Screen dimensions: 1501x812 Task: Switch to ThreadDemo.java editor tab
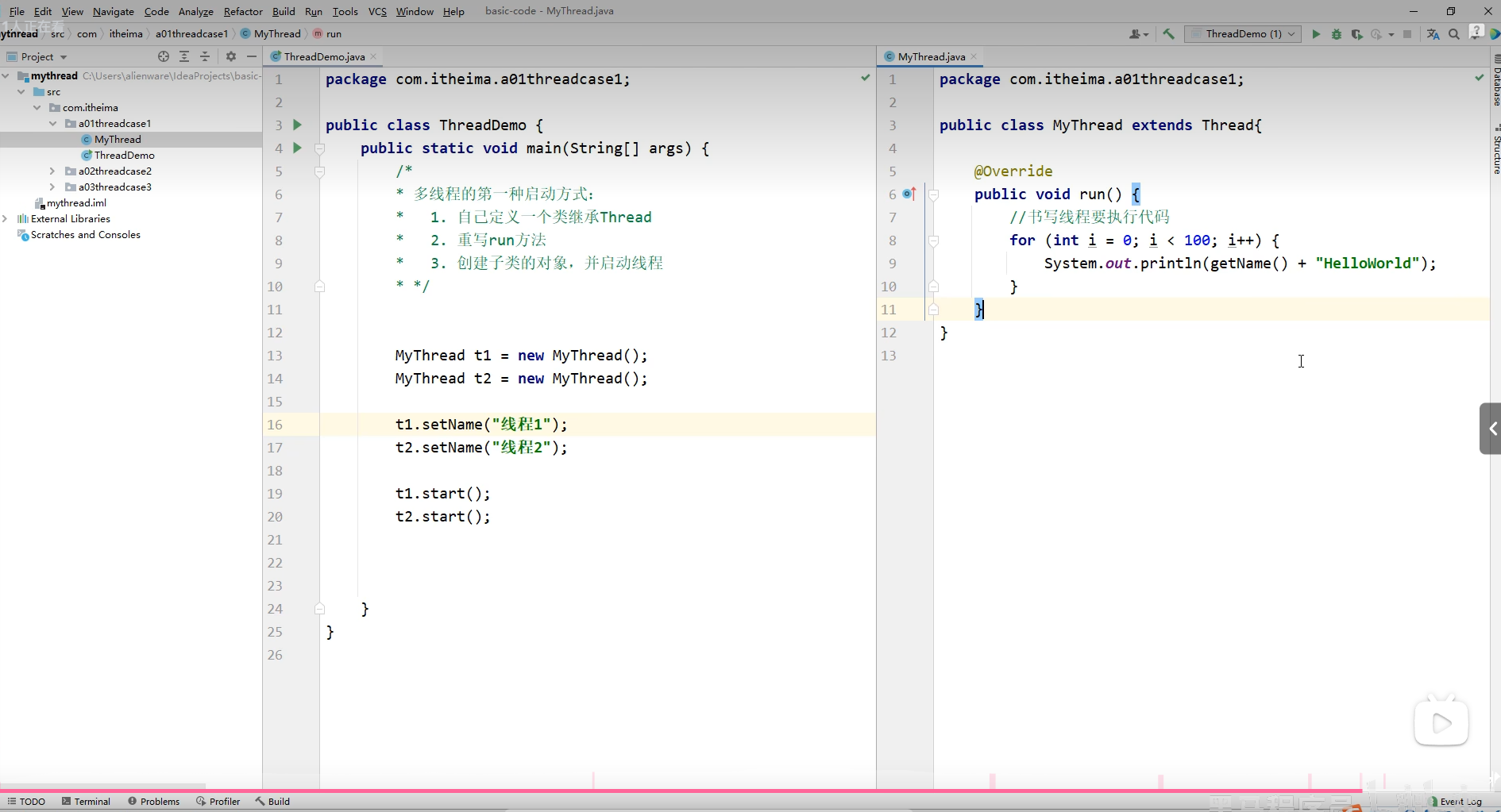point(324,56)
